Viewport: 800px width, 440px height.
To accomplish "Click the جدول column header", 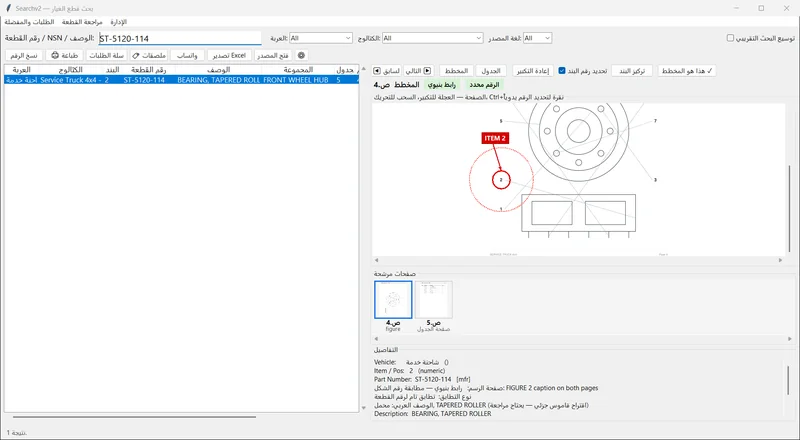I will [346, 69].
